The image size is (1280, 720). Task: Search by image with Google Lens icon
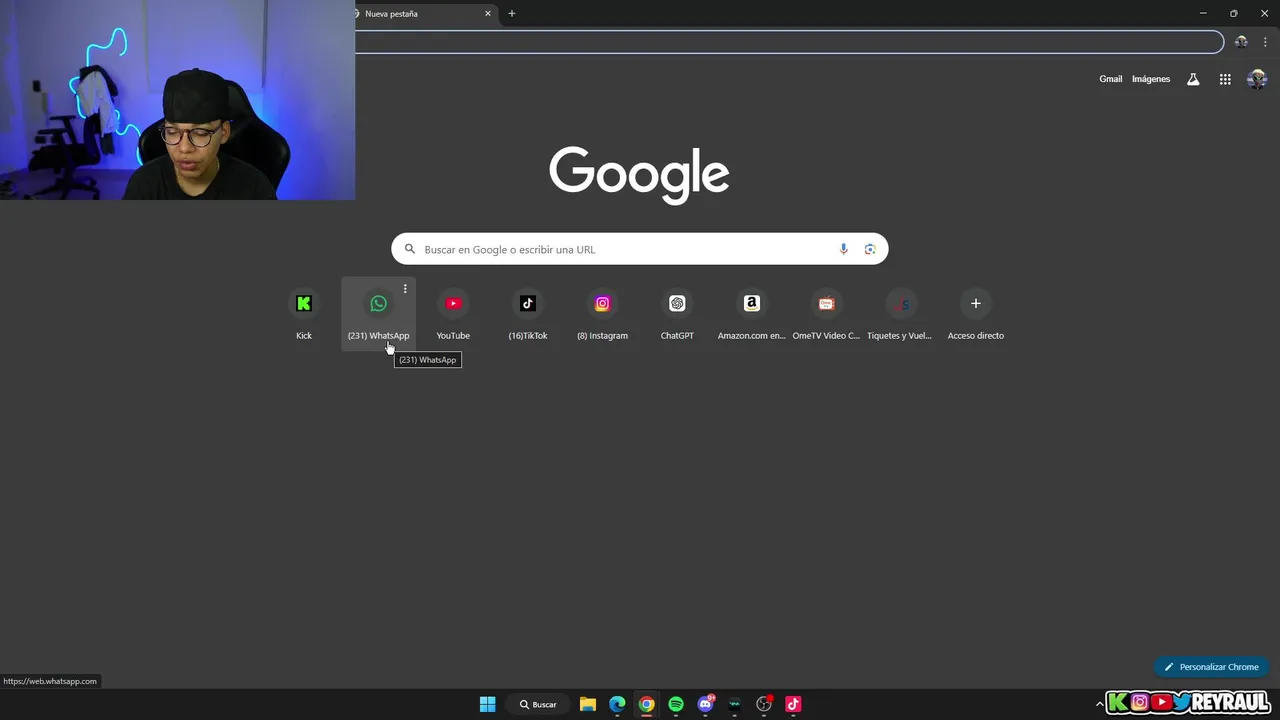pyautogui.click(x=870, y=249)
